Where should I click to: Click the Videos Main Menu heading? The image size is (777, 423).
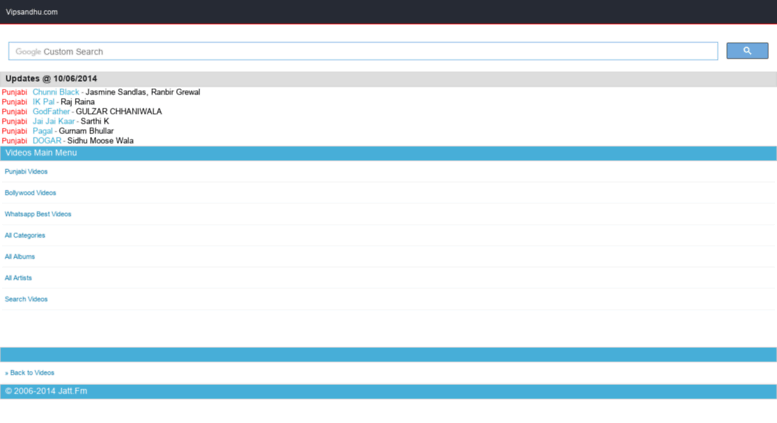click(x=41, y=153)
